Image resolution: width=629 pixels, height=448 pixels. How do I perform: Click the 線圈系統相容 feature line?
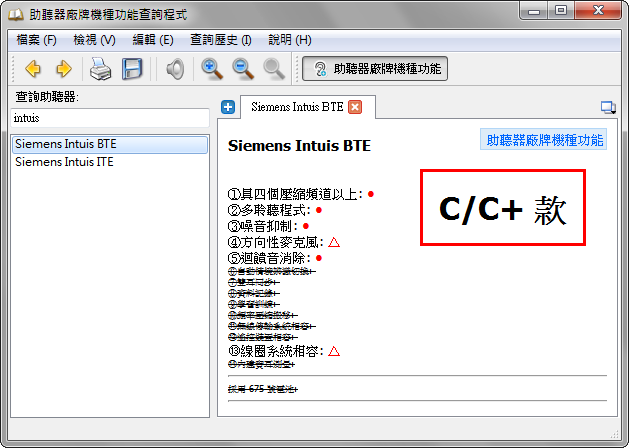point(284,351)
